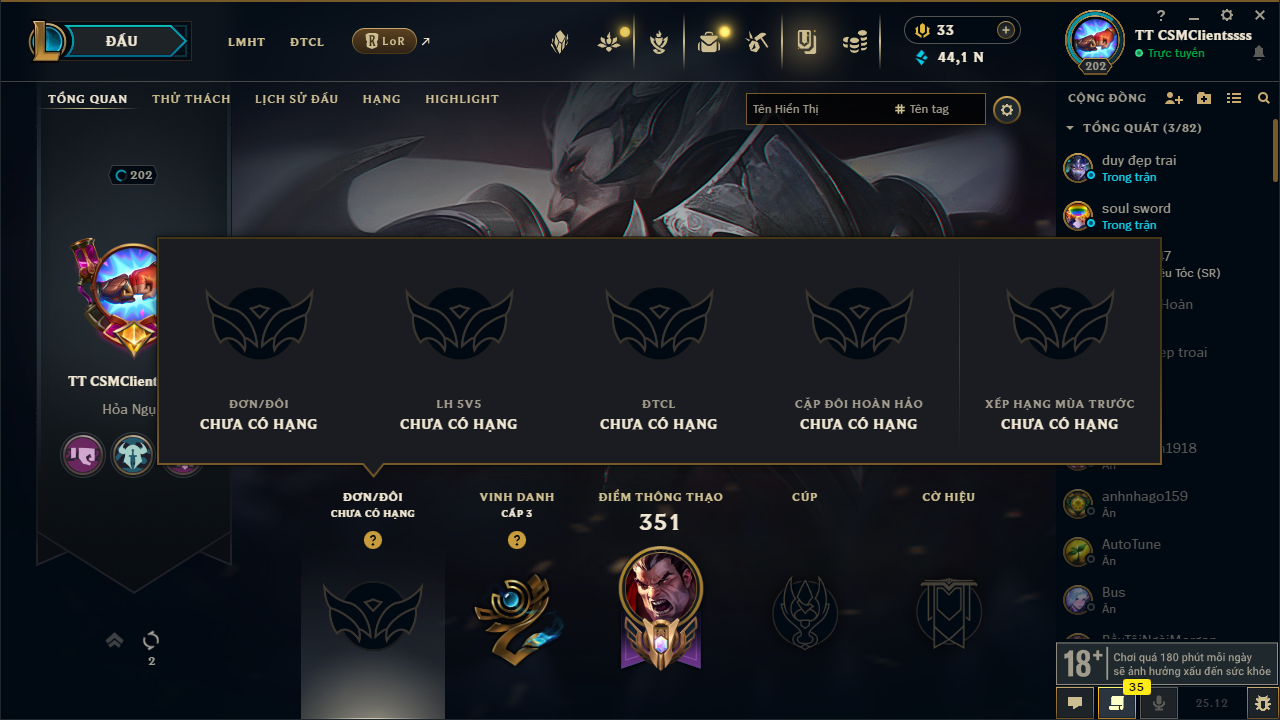
Task: Click the ĐẤU play button
Action: pos(121,41)
